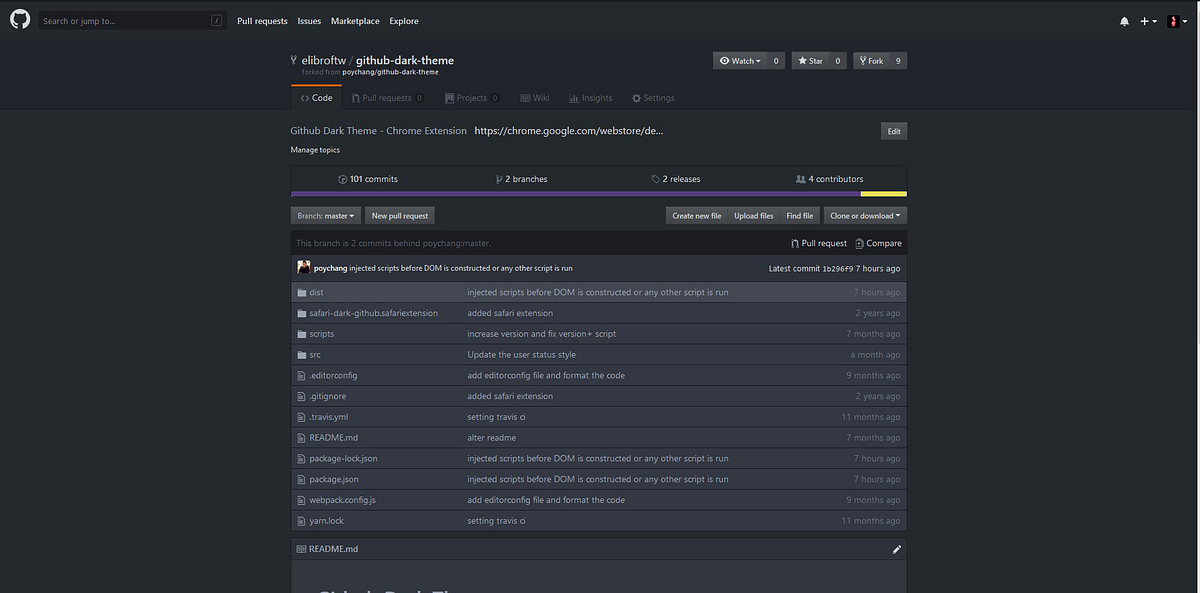Open the yarn.lock file
The height and width of the screenshot is (593, 1200).
326,521
